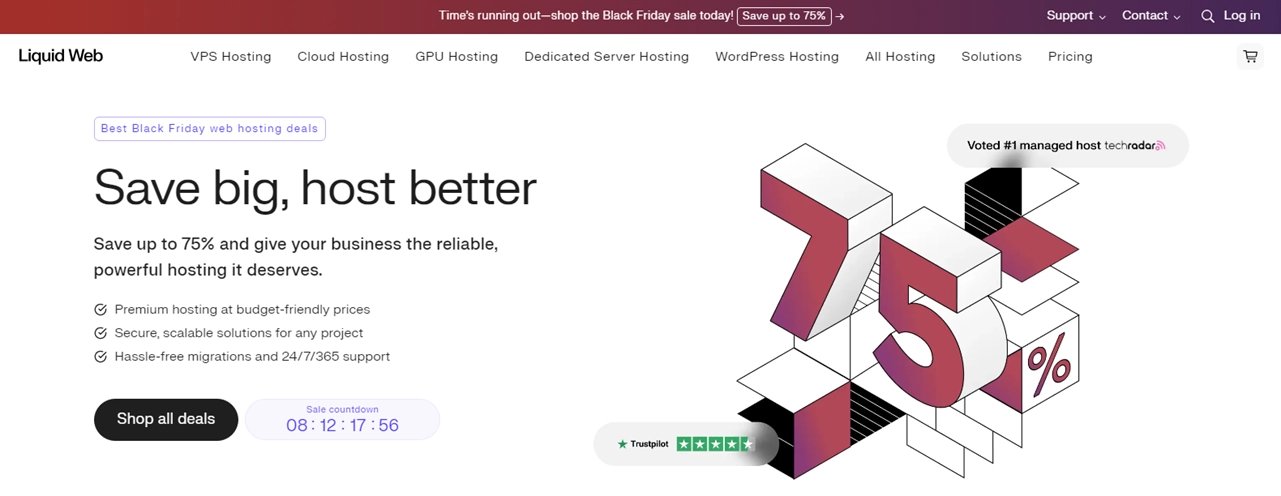Click the Save up to 75% banner button
Image resolution: width=1281 pixels, height=496 pixels.
pos(784,16)
